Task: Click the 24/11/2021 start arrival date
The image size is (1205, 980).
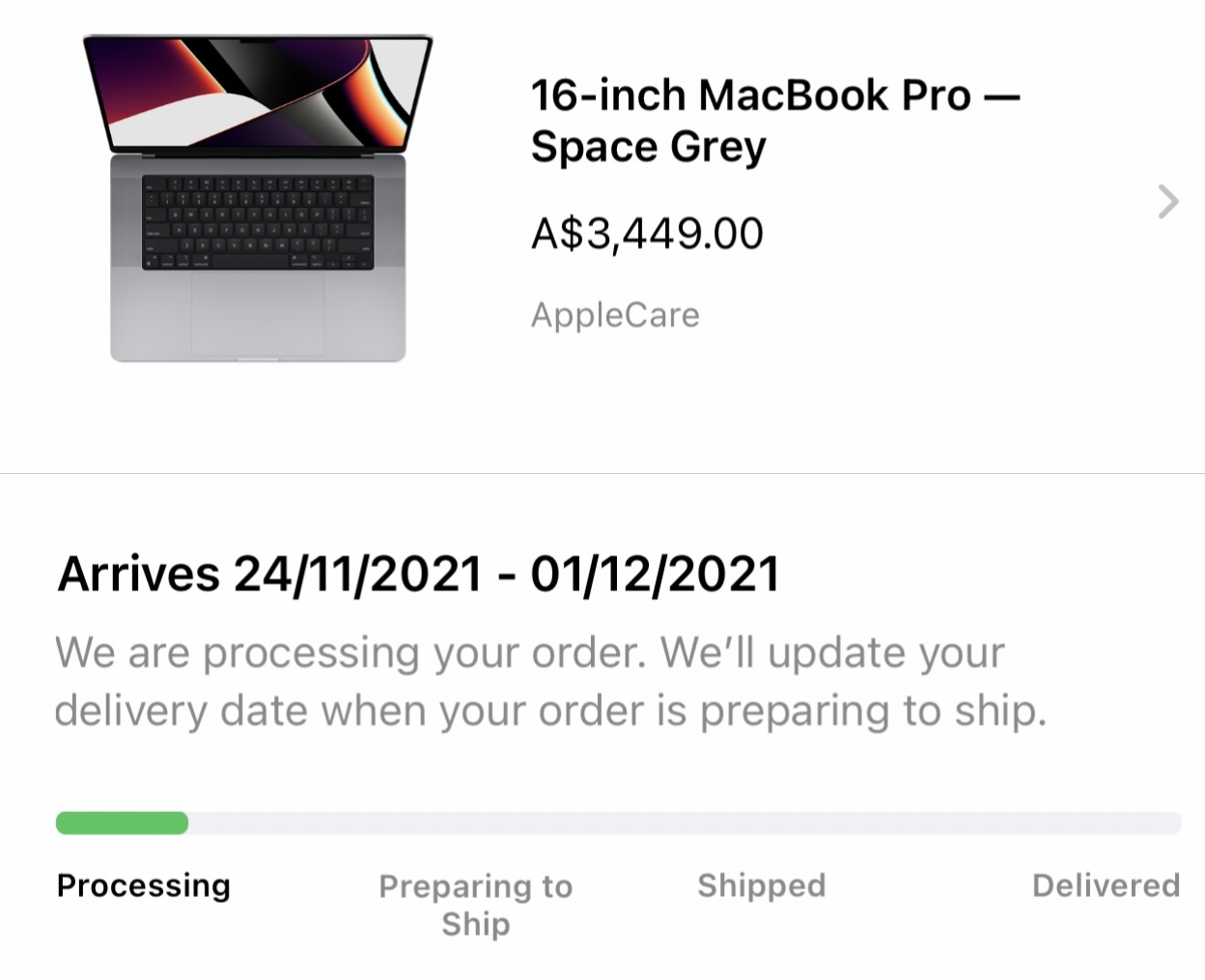Action: point(358,574)
